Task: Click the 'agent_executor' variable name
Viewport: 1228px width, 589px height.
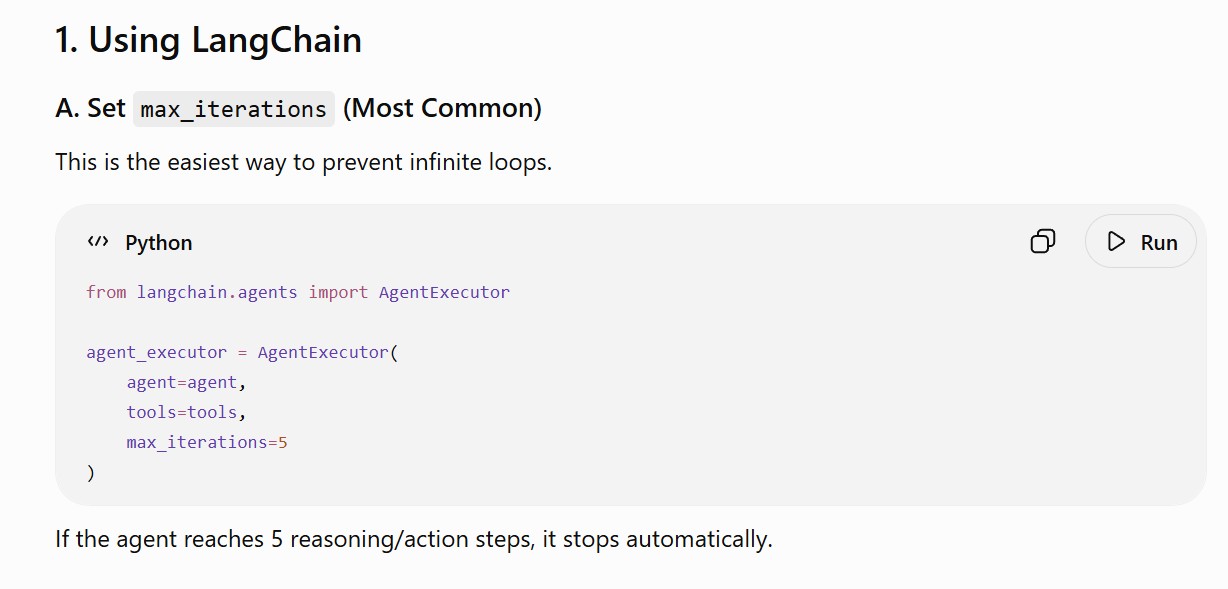Action: 157,353
